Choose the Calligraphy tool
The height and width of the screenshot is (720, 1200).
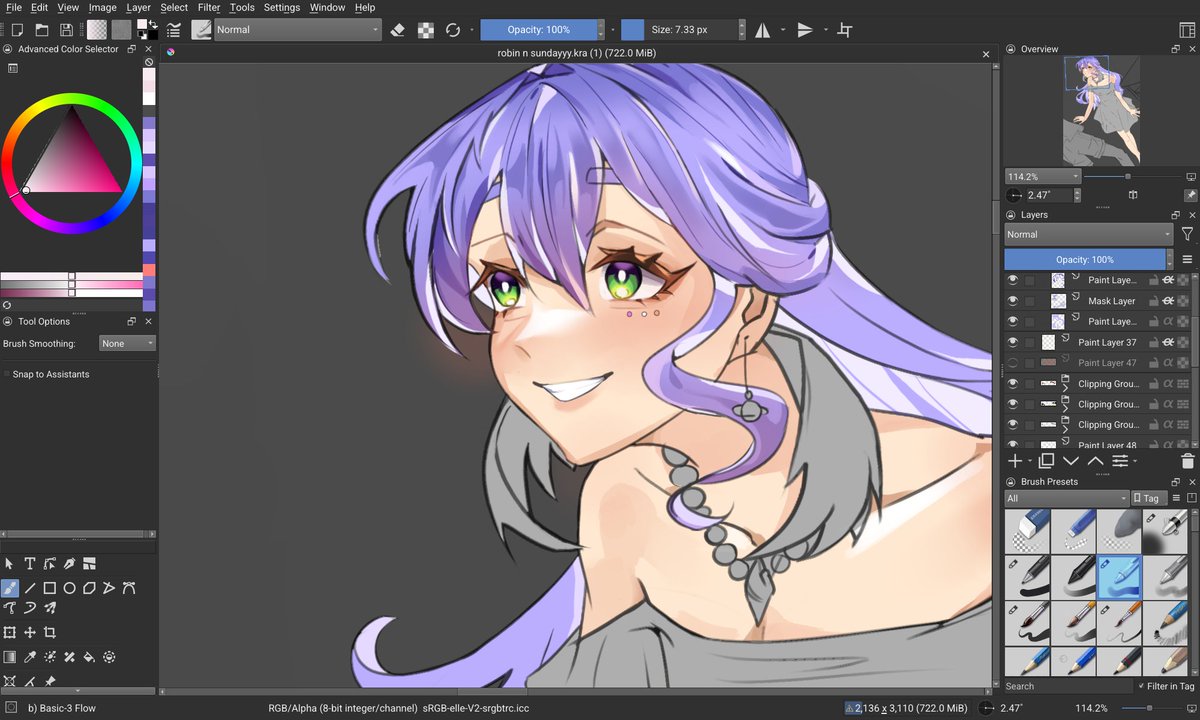69,564
